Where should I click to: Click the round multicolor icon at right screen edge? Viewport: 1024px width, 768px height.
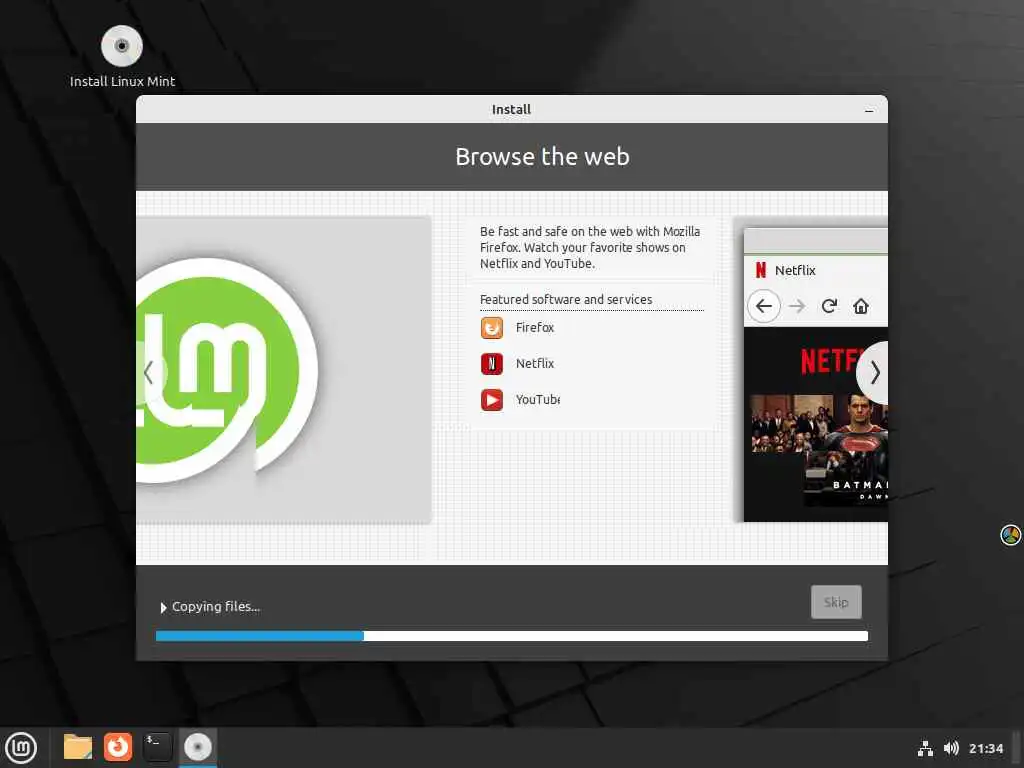point(1010,535)
